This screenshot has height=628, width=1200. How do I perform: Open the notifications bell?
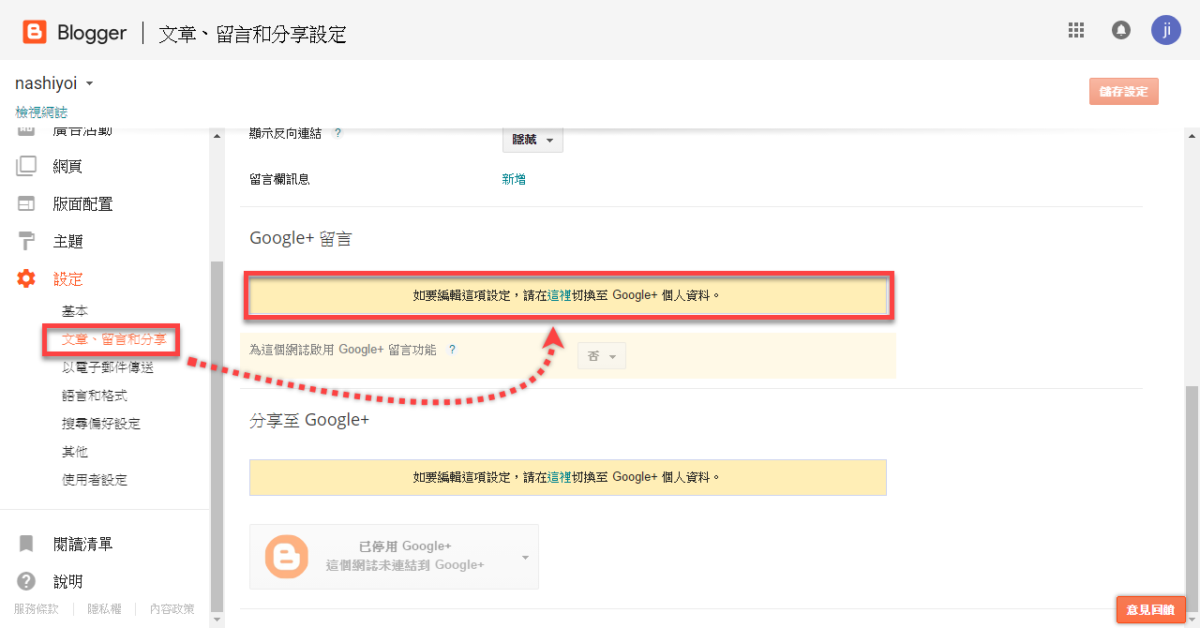[x=1121, y=30]
